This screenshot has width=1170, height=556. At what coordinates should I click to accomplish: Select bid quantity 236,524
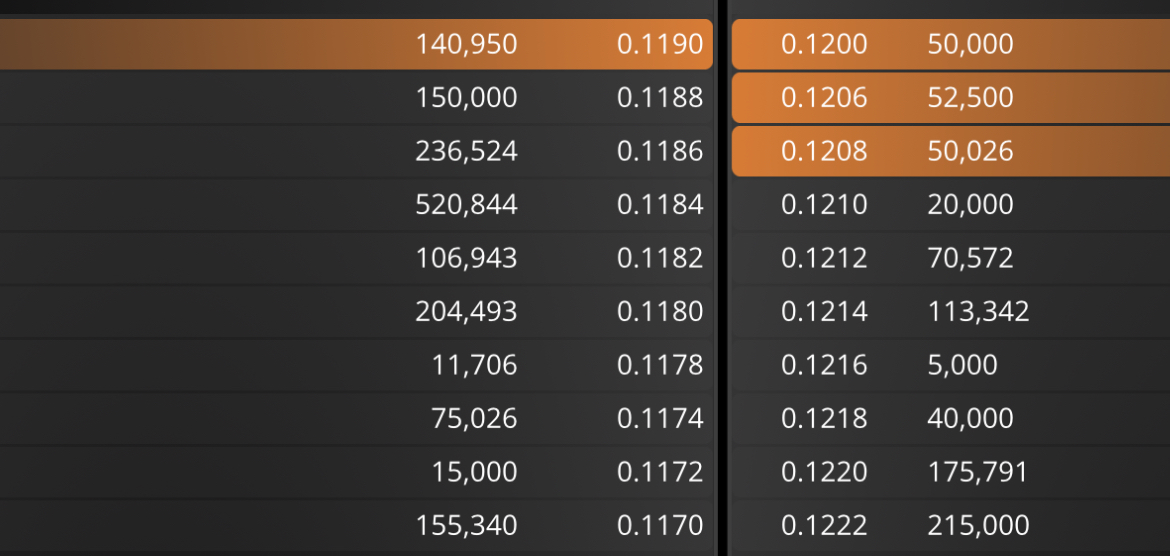coord(466,152)
